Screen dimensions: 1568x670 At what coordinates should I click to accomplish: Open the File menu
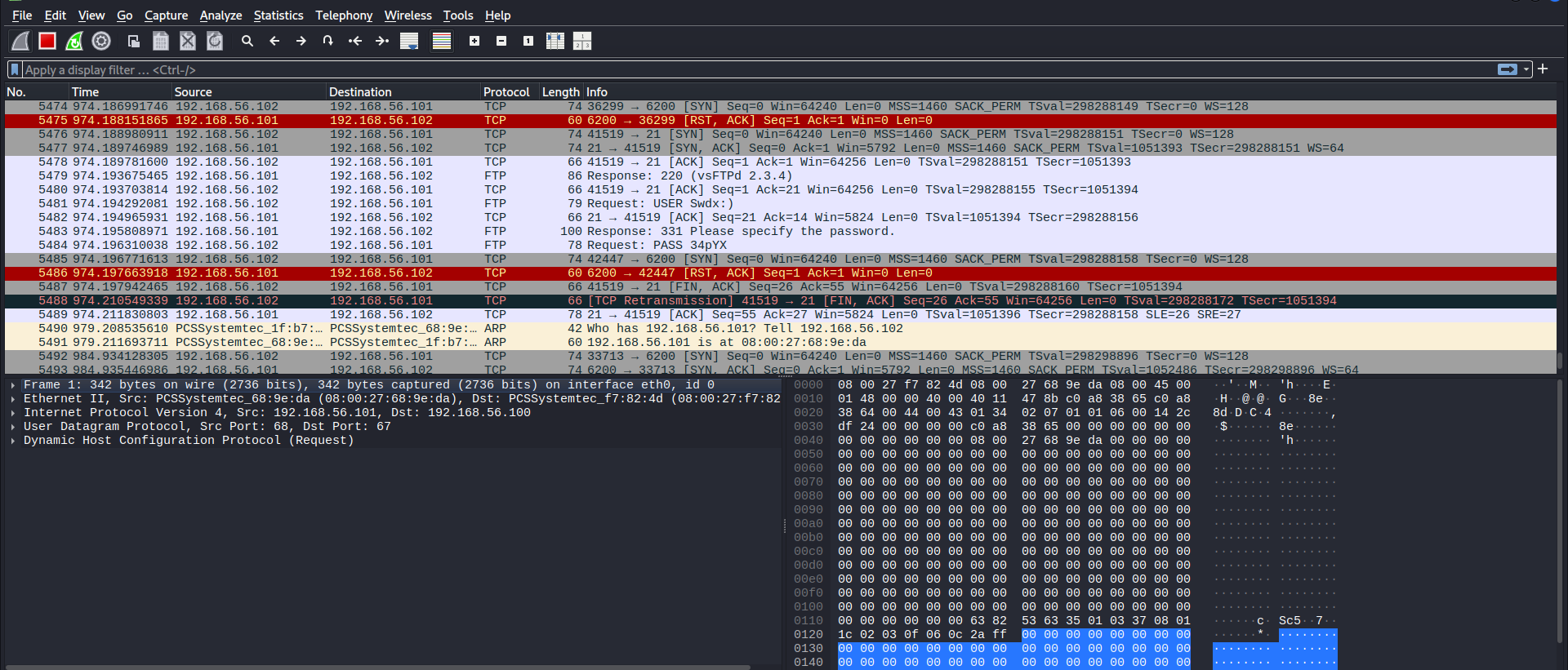(22, 16)
